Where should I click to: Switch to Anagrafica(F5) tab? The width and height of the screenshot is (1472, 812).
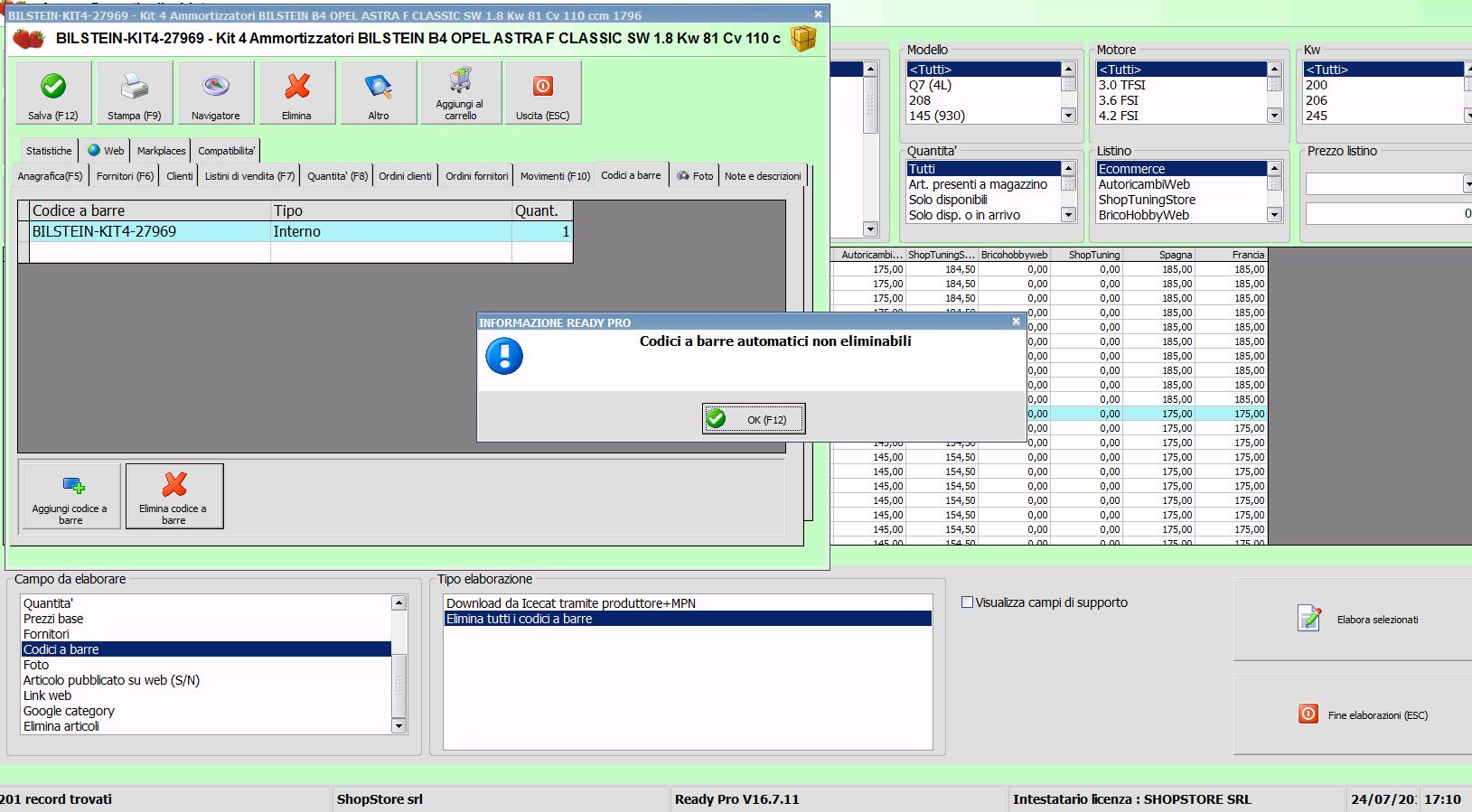click(x=51, y=176)
